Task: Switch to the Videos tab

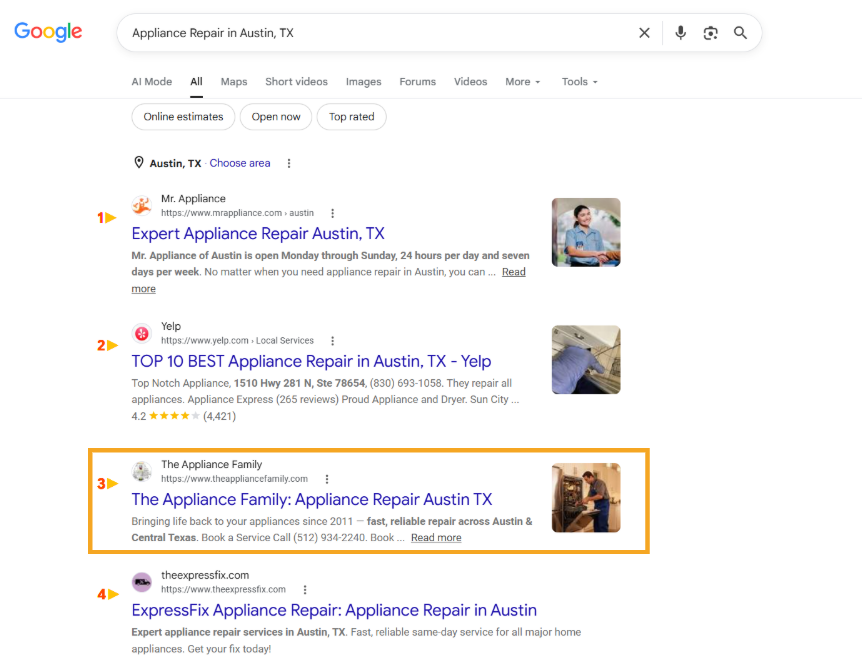Action: click(x=470, y=81)
